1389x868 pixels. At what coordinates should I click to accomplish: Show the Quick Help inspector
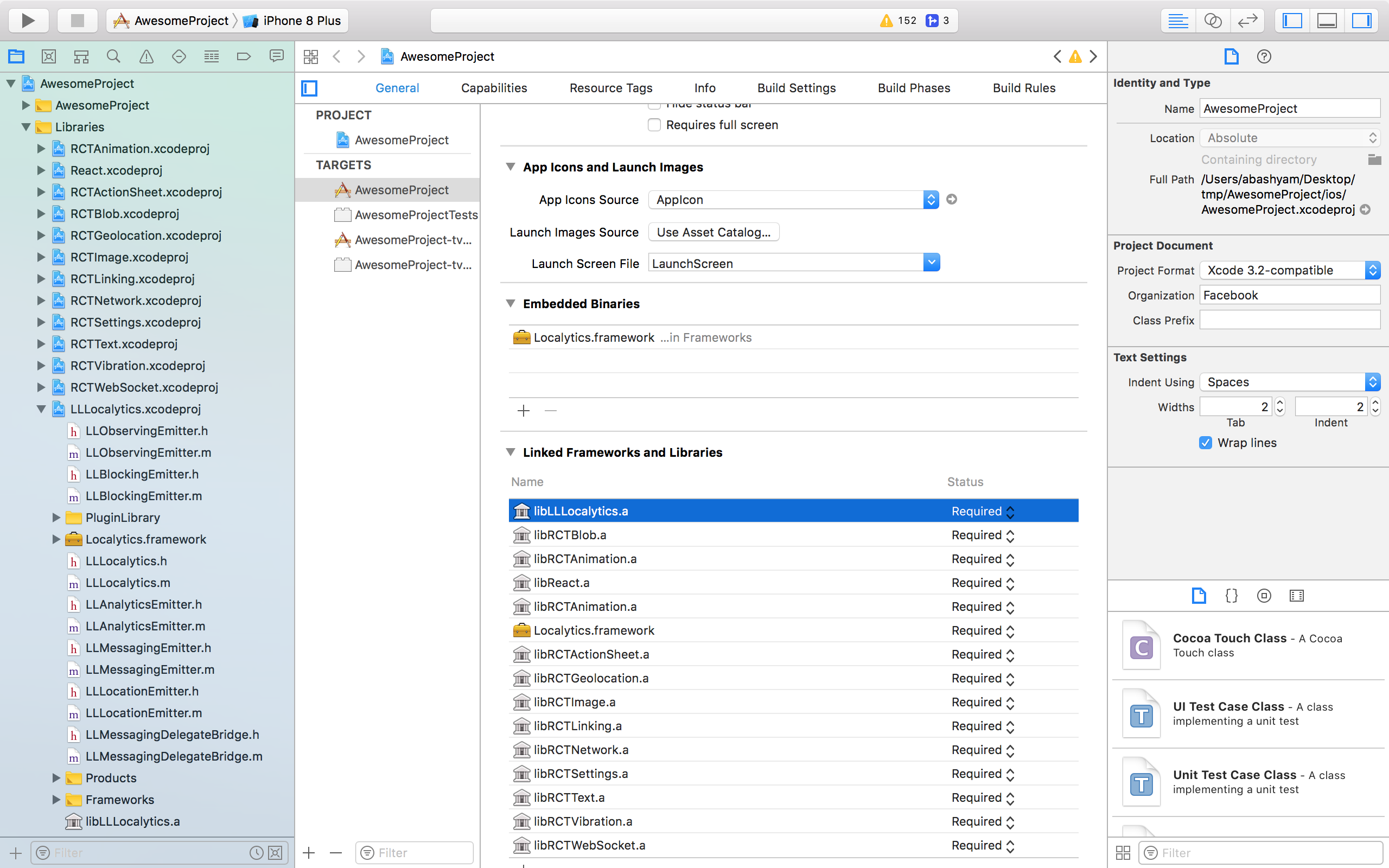pos(1264,56)
